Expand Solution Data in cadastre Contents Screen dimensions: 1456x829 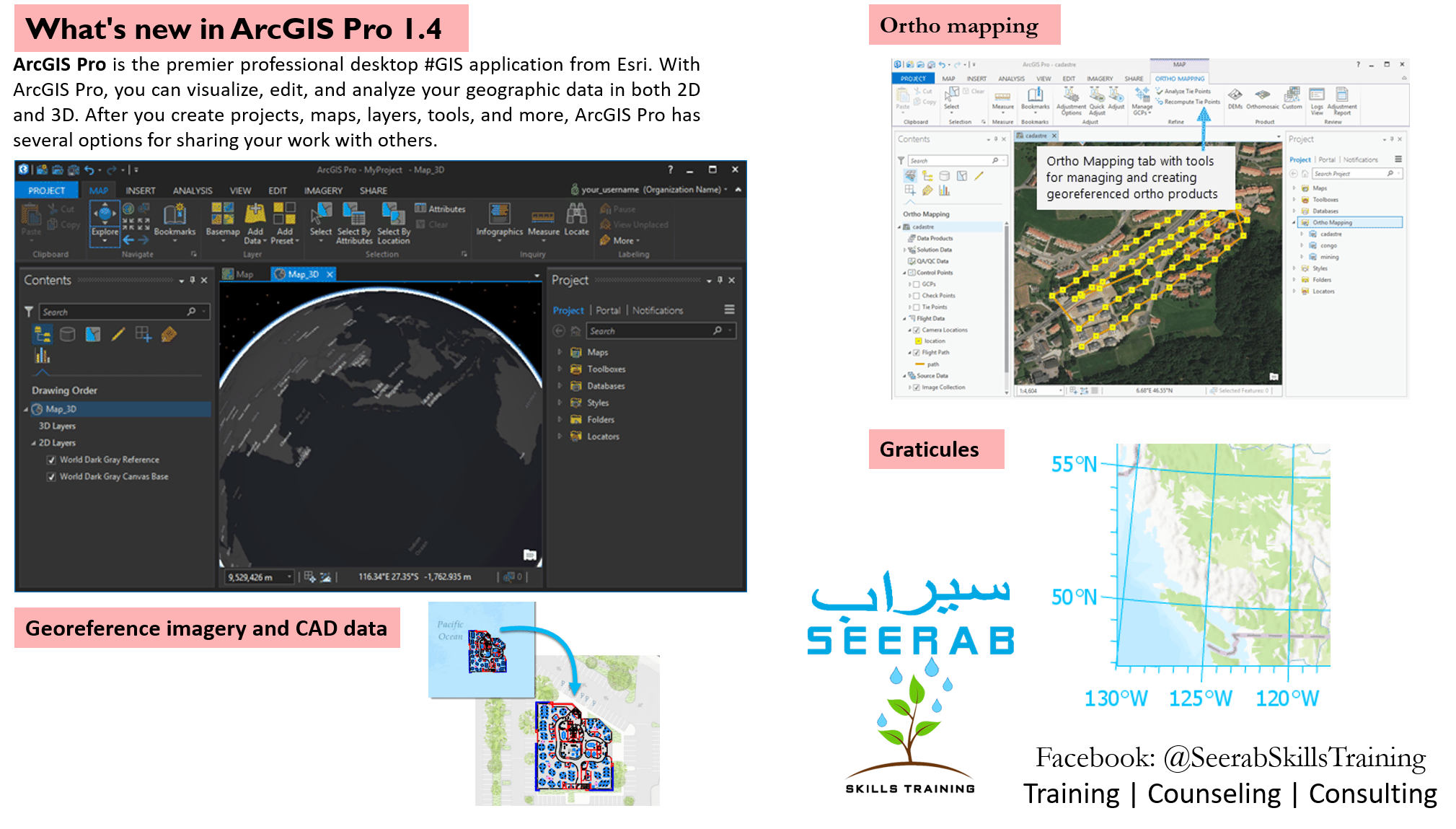[x=904, y=250]
